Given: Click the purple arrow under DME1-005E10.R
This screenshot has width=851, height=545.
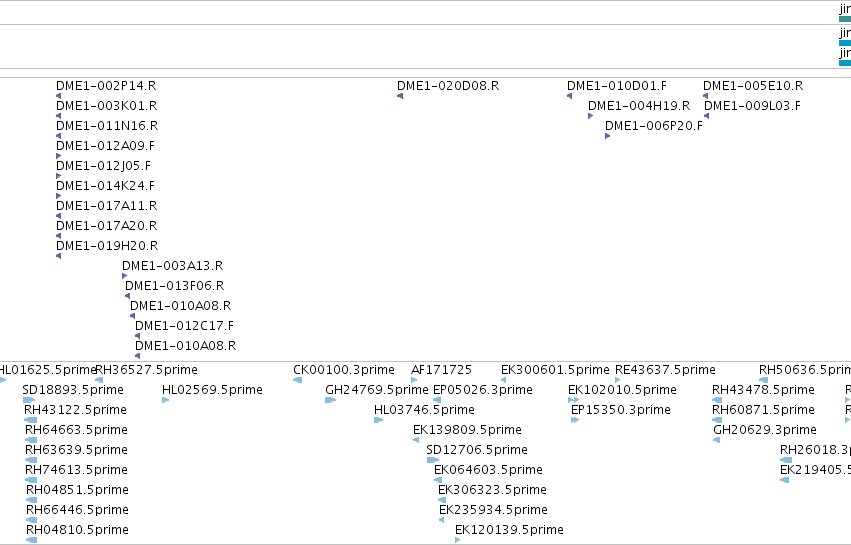Looking at the screenshot, I should point(706,96).
